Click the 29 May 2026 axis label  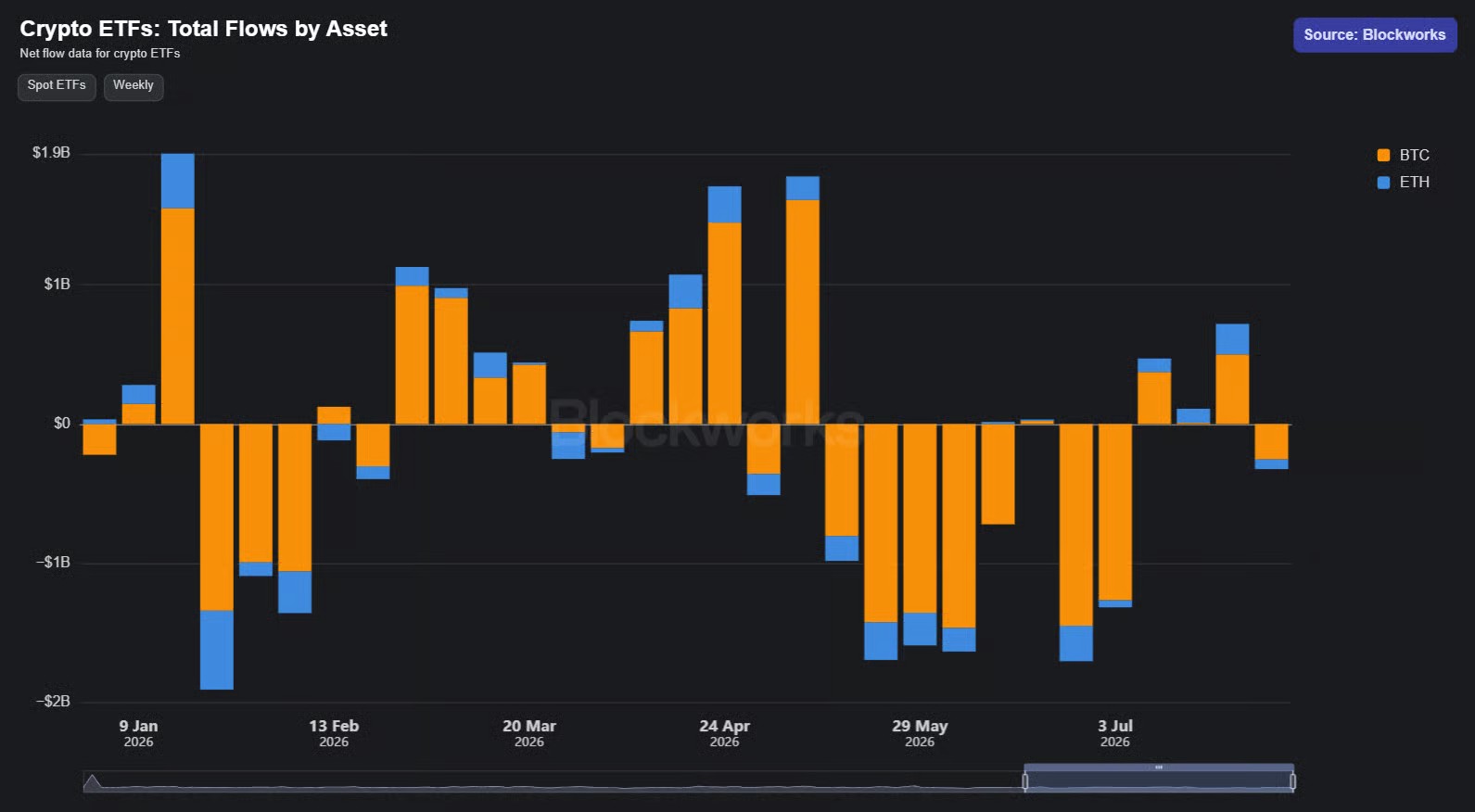point(920,732)
